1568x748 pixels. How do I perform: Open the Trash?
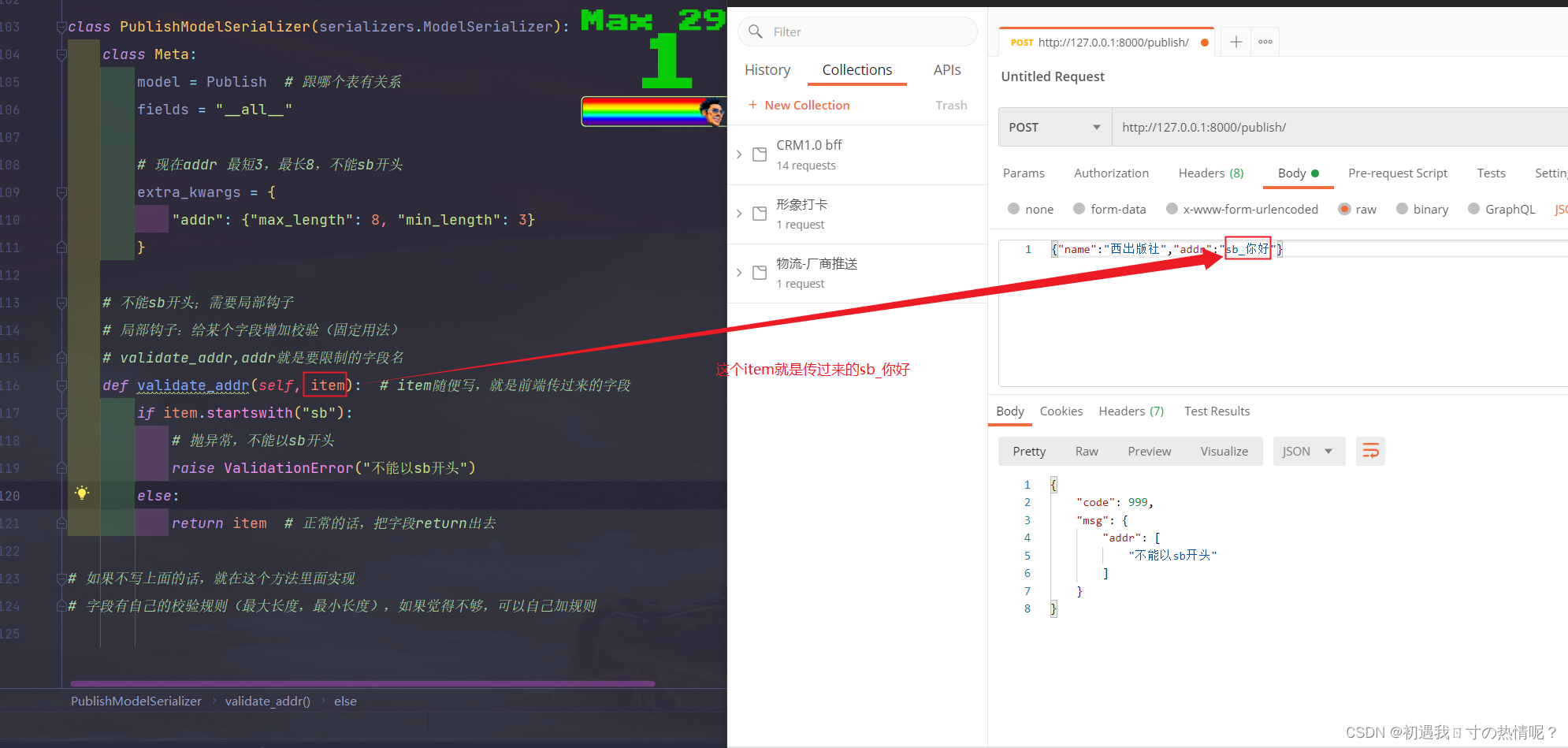[951, 105]
